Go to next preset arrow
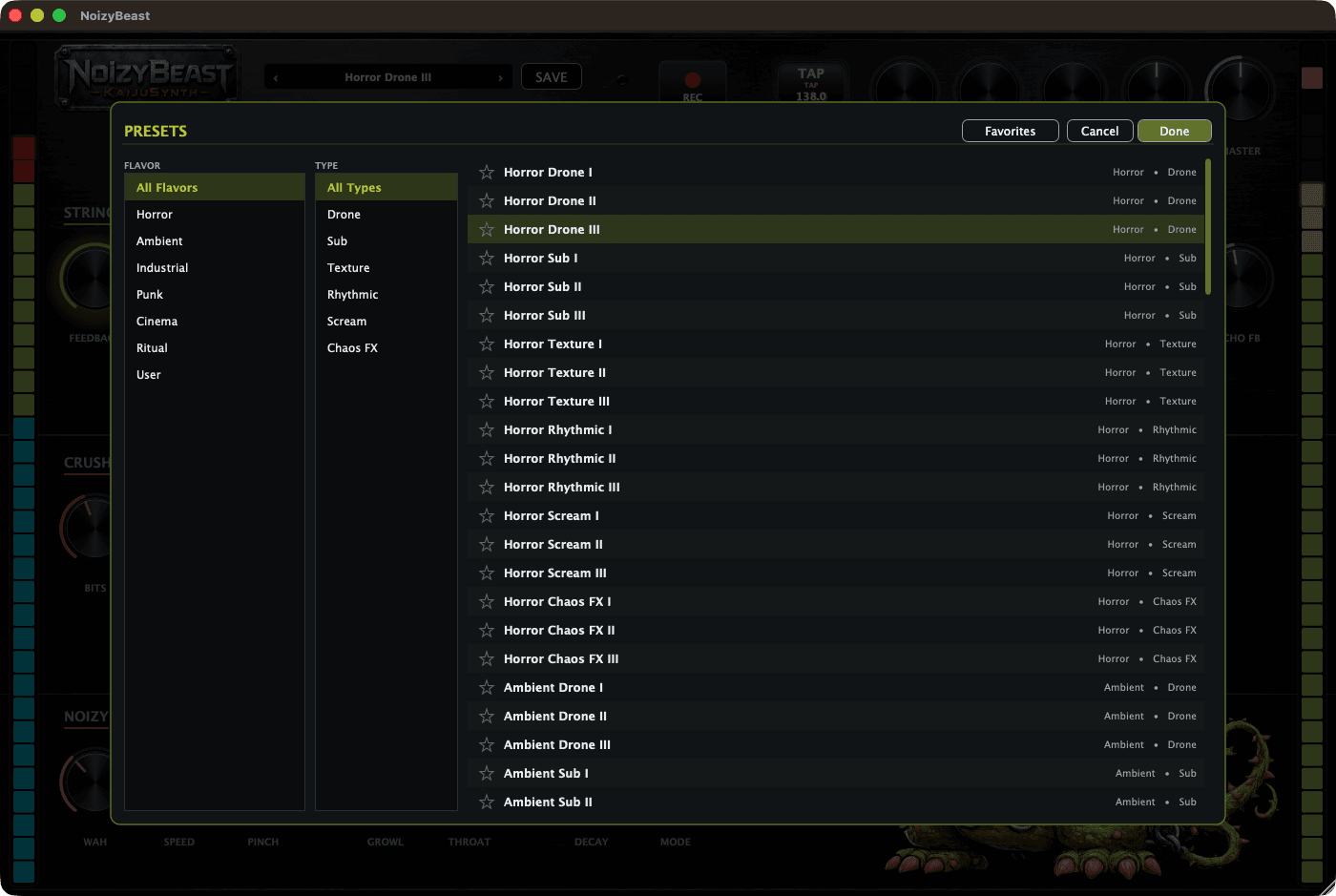The height and width of the screenshot is (896, 1336). tap(500, 78)
